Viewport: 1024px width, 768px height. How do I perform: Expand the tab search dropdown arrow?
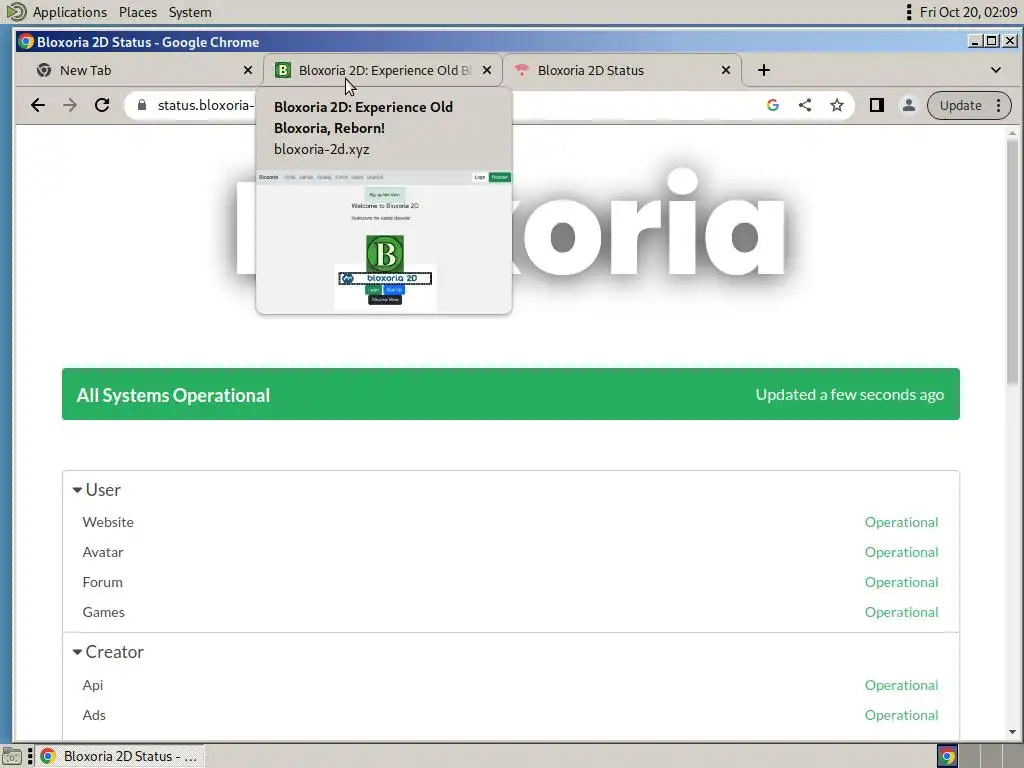[x=995, y=70]
